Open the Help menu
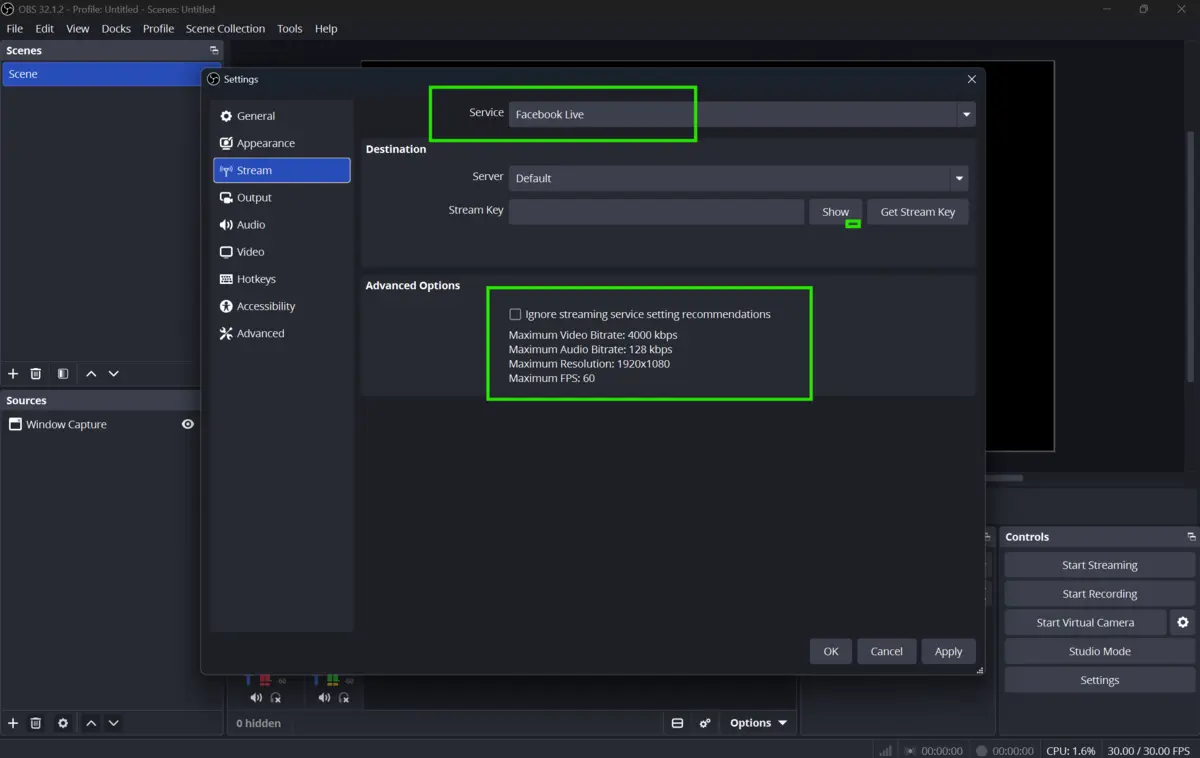This screenshot has width=1200, height=758. click(326, 28)
